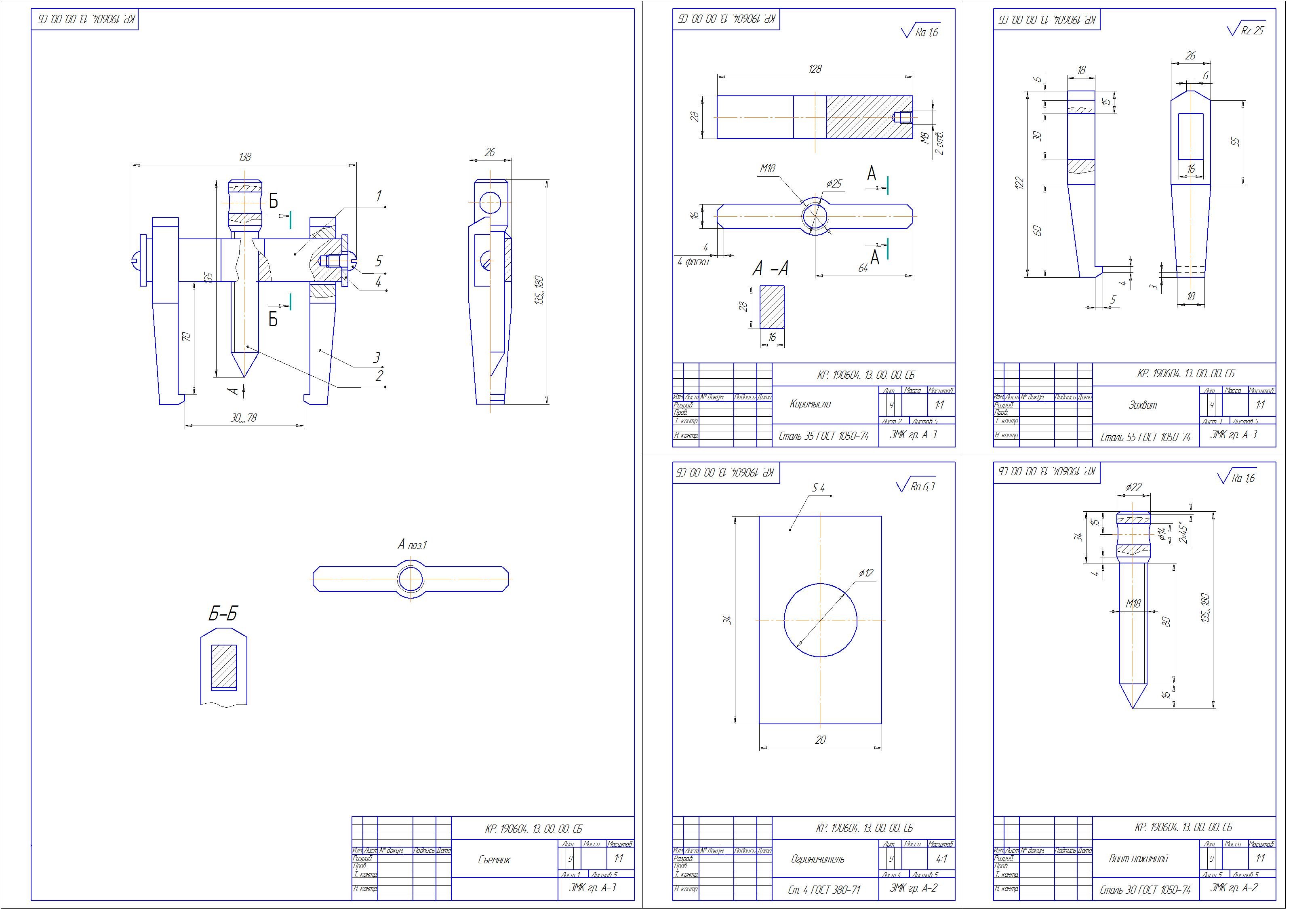
Task: Select the '122' height dimension on Захват
Action: point(1020,183)
